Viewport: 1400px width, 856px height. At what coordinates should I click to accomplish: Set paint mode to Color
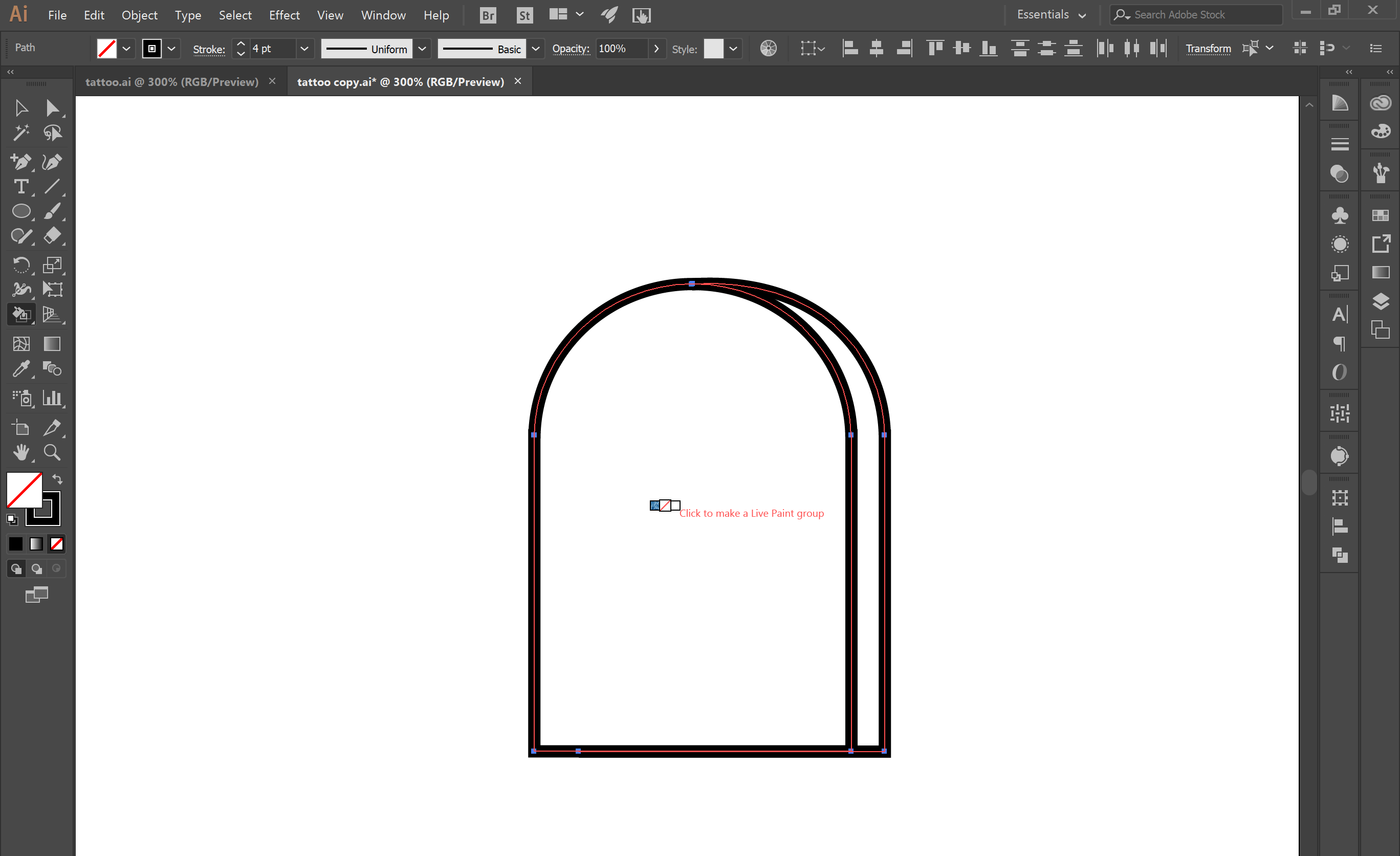pos(16,544)
